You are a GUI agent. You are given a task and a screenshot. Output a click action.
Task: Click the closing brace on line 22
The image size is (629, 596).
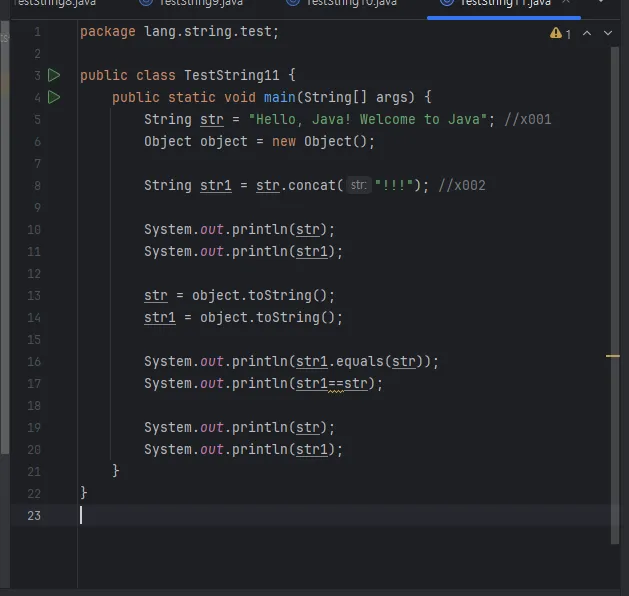[83, 493]
